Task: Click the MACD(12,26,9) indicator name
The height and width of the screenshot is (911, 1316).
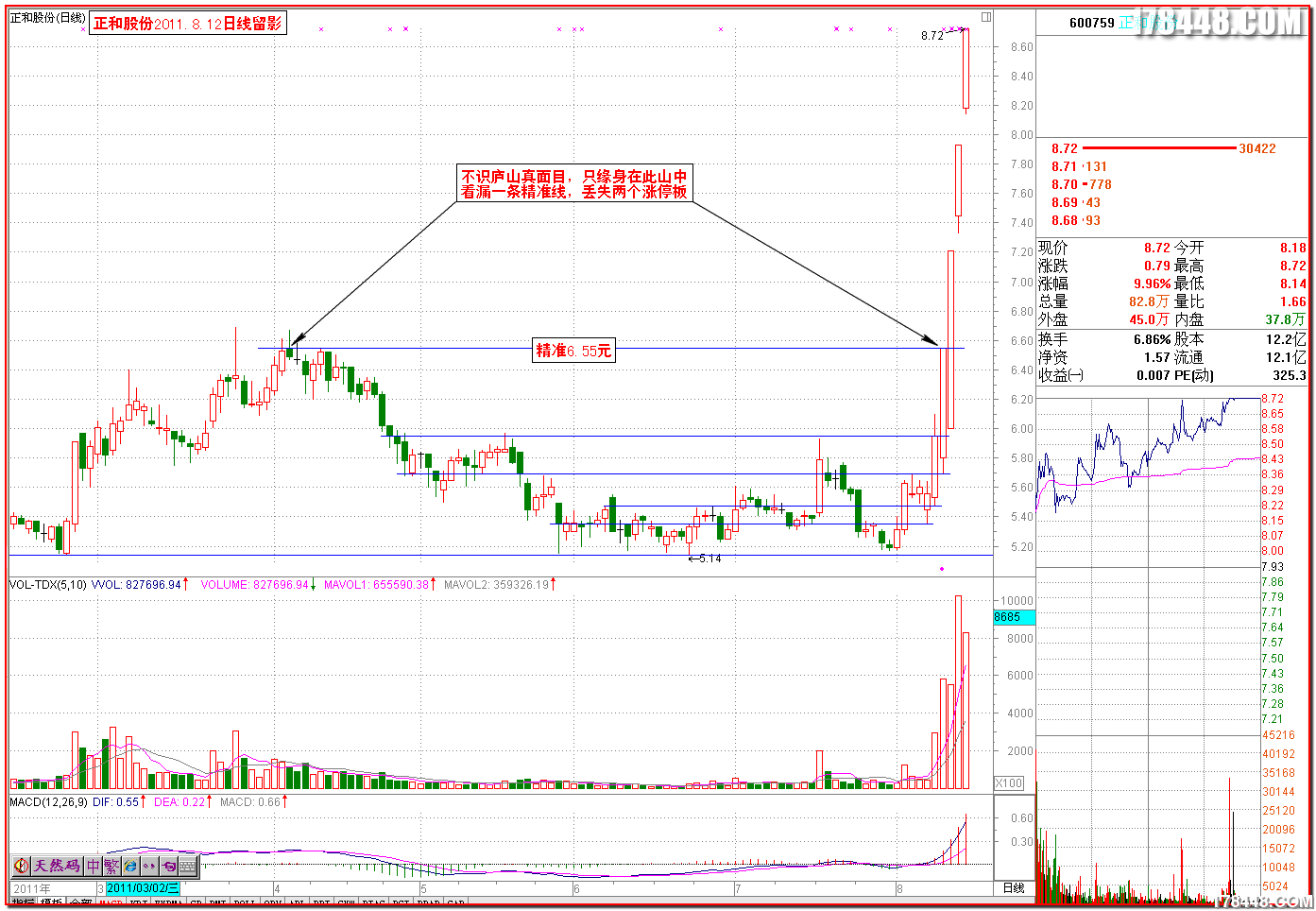Action: (48, 801)
